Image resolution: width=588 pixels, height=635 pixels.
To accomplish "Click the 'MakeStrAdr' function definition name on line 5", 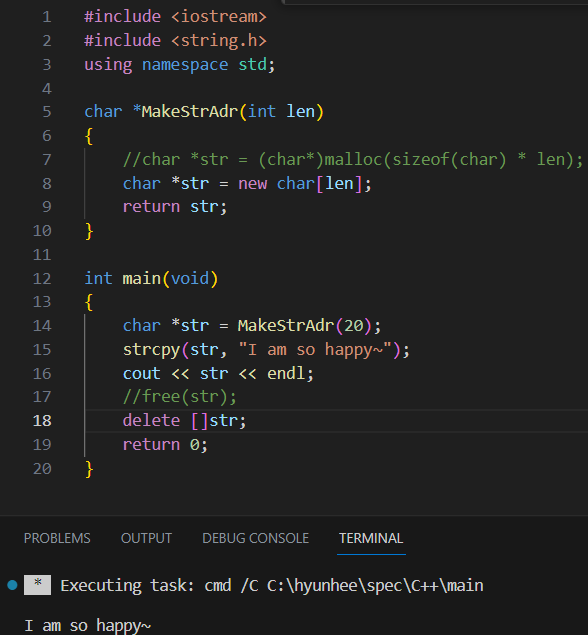I will 190,111.
